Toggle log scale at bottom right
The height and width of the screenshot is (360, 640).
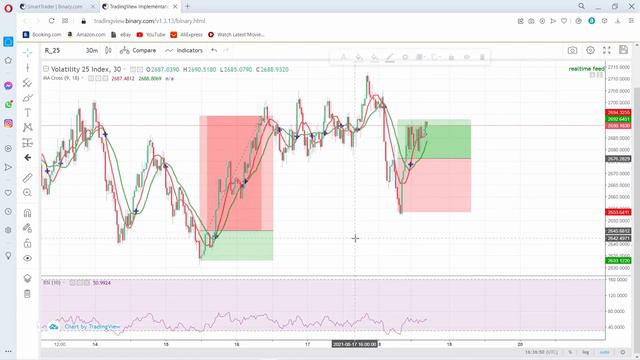point(586,352)
